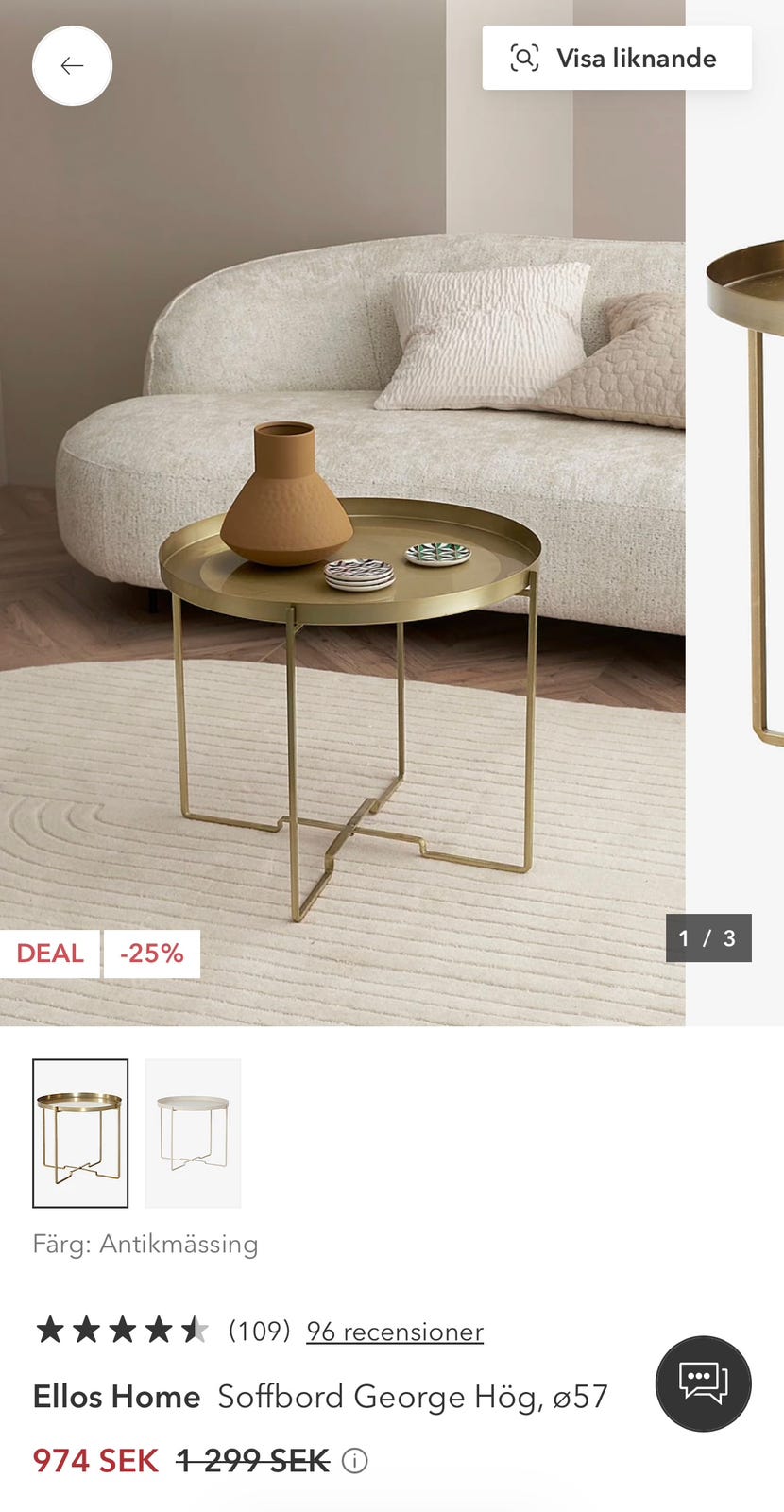Select the Antikmässing brass table color thumbnail
The height and width of the screenshot is (1512, 784).
click(80, 1133)
